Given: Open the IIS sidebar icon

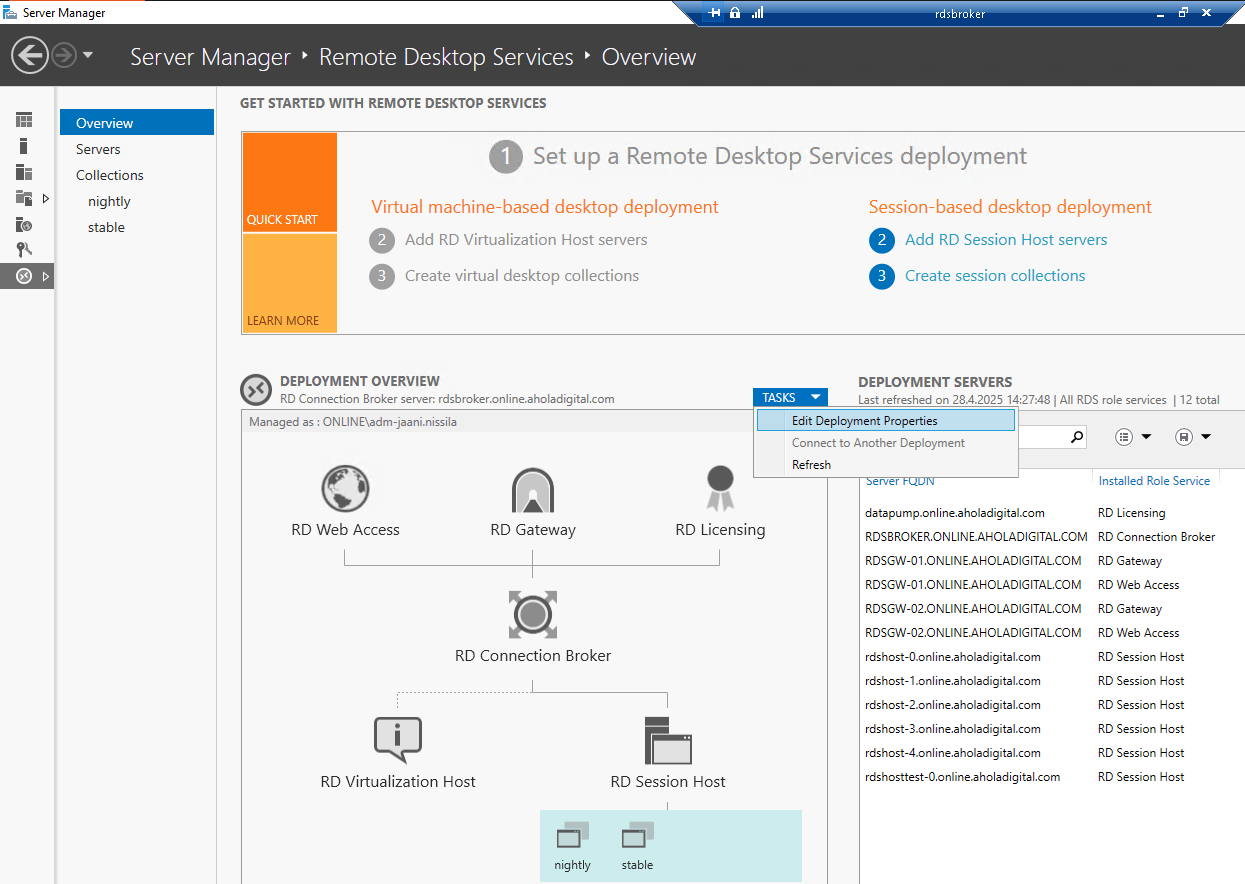Looking at the screenshot, I should pyautogui.click(x=24, y=224).
